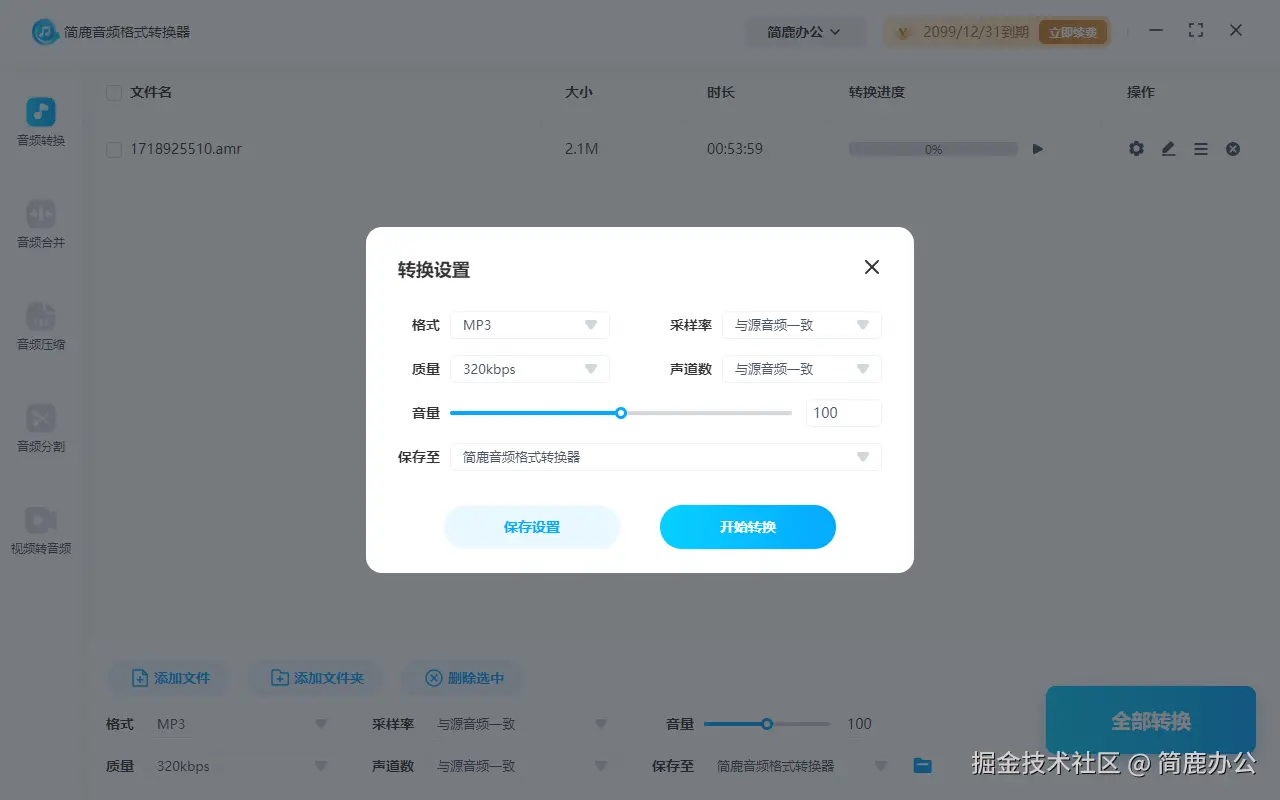Click the 时长 column header
This screenshot has width=1280, height=800.
[x=721, y=92]
